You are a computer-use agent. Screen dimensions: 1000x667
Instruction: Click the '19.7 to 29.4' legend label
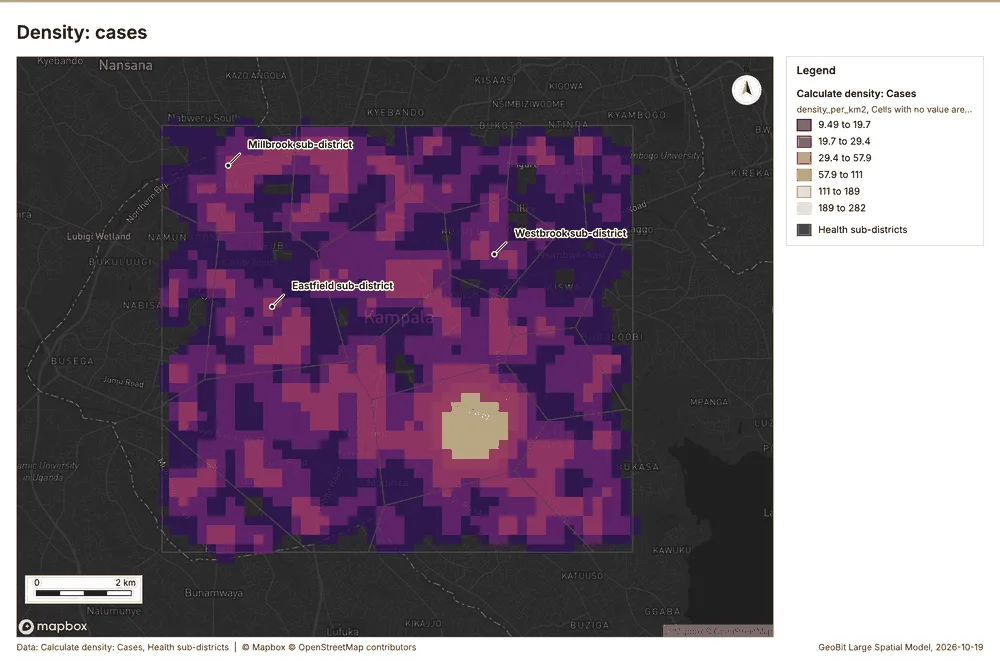coord(844,142)
